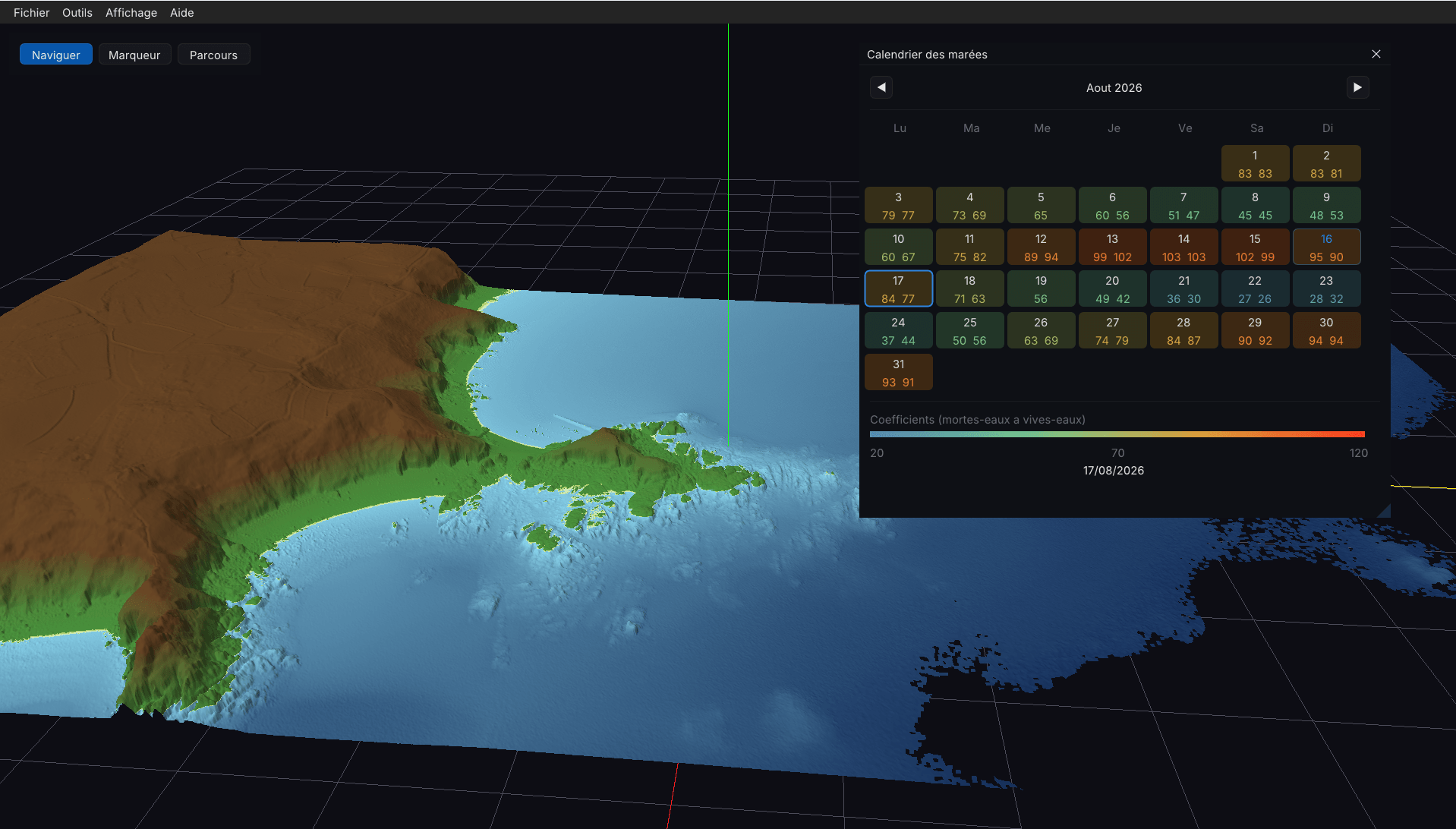Select day 28 with coefficients 84 87
The height and width of the screenshot is (829, 1456).
[x=1183, y=331]
